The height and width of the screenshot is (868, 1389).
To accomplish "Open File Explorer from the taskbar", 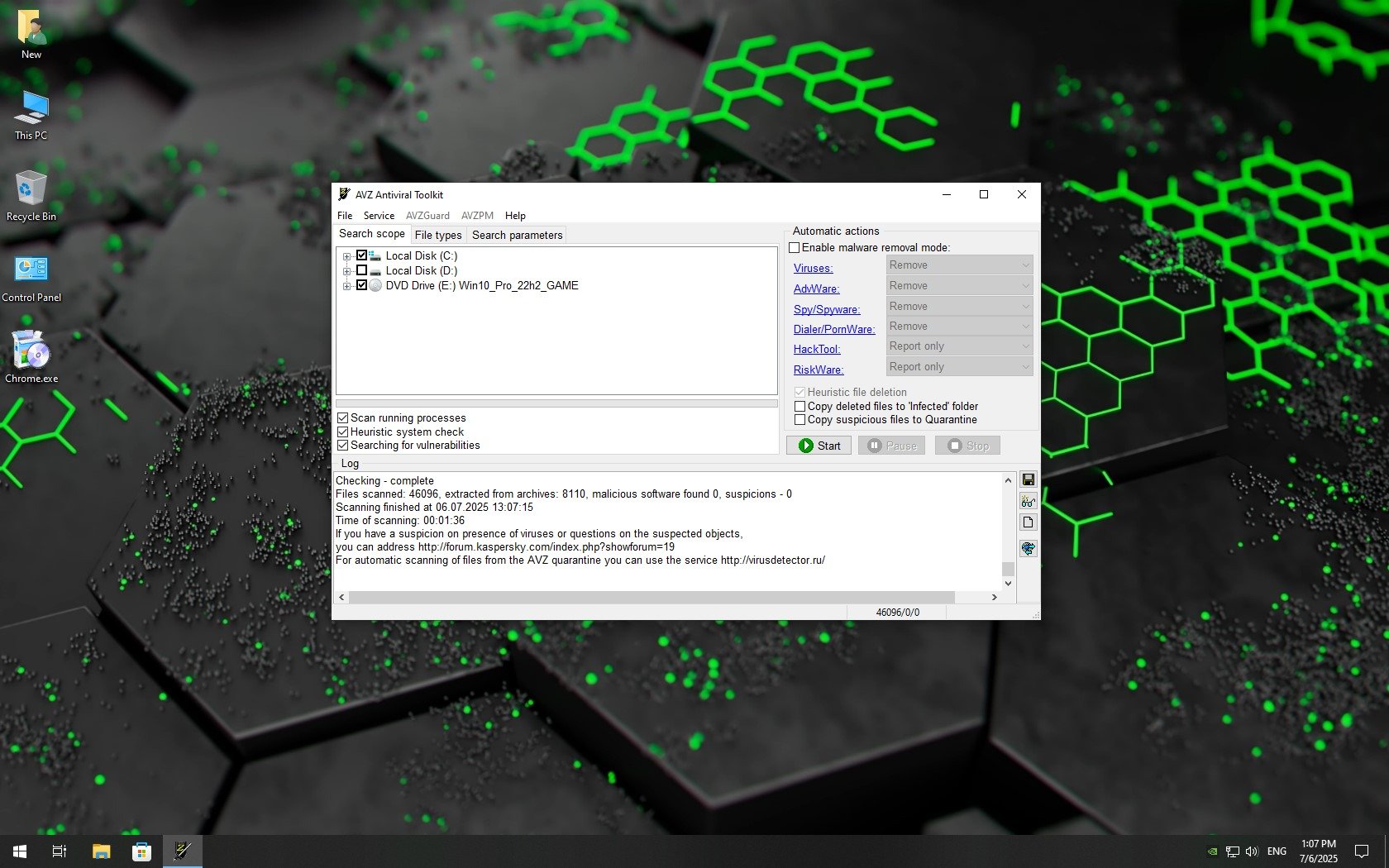I will click(101, 851).
